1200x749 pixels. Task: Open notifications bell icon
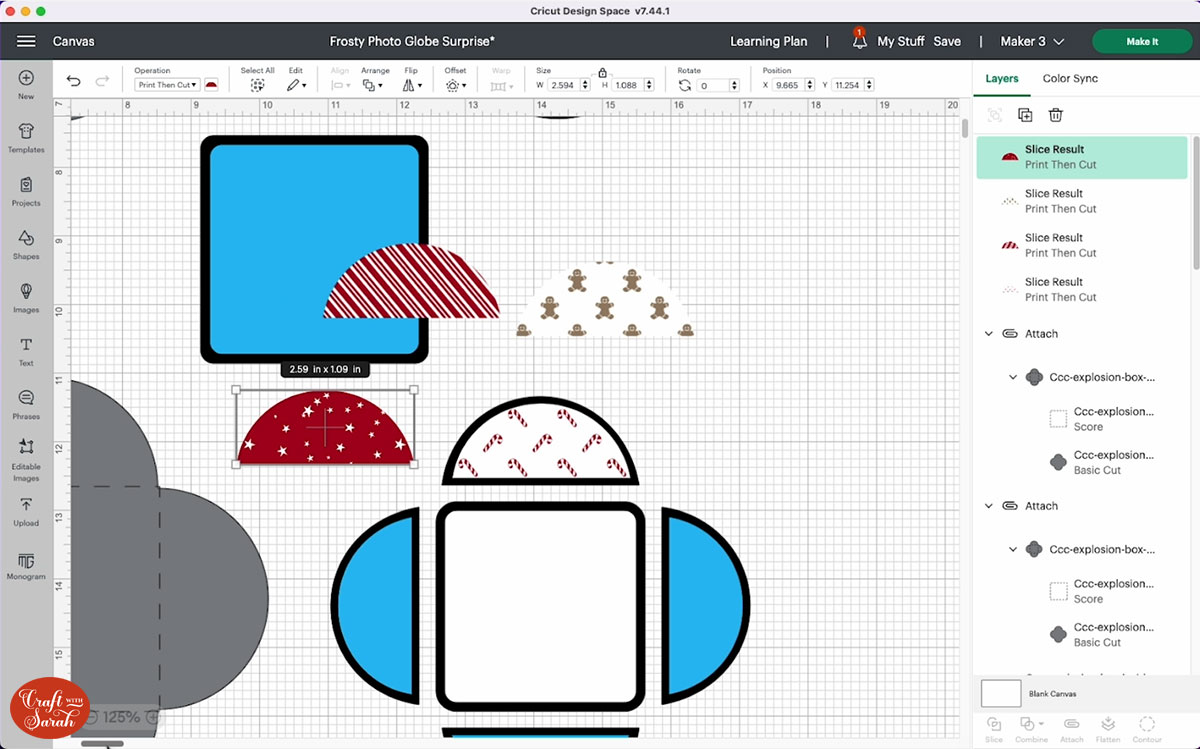[859, 41]
